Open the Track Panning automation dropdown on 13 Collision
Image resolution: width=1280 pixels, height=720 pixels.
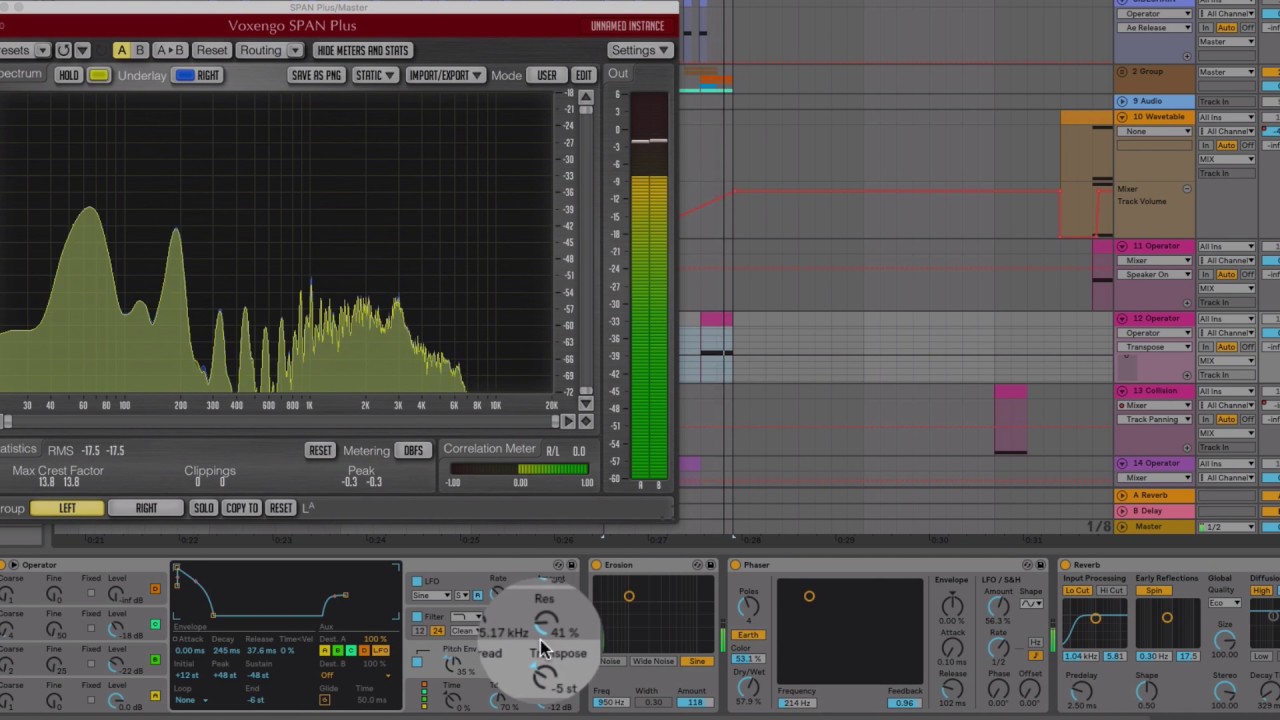[1156, 420]
